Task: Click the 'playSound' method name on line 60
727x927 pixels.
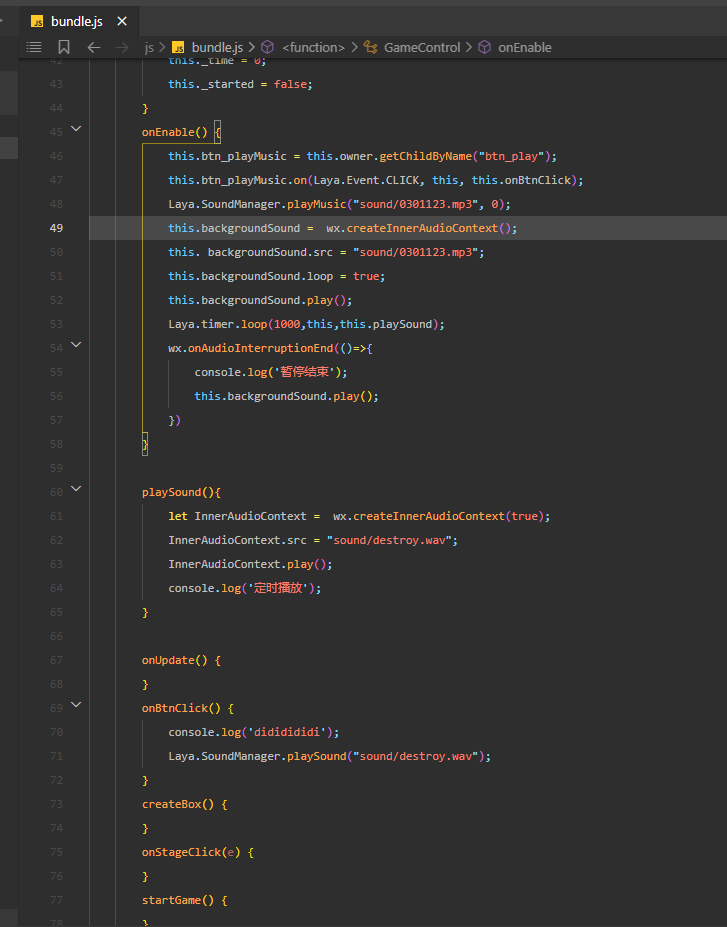Action: point(171,492)
